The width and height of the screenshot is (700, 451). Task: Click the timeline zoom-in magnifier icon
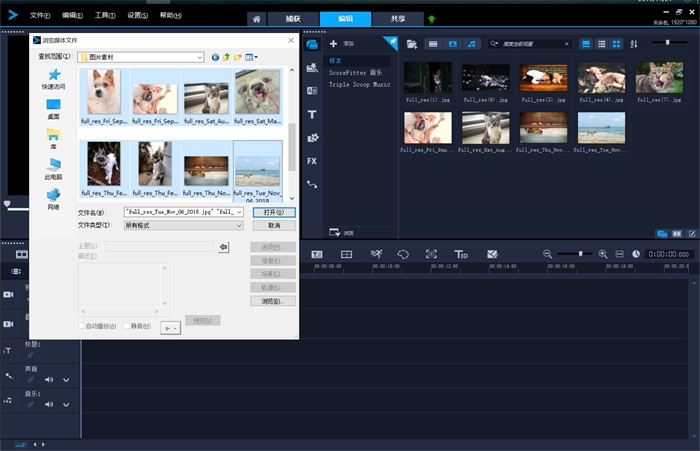coord(603,254)
